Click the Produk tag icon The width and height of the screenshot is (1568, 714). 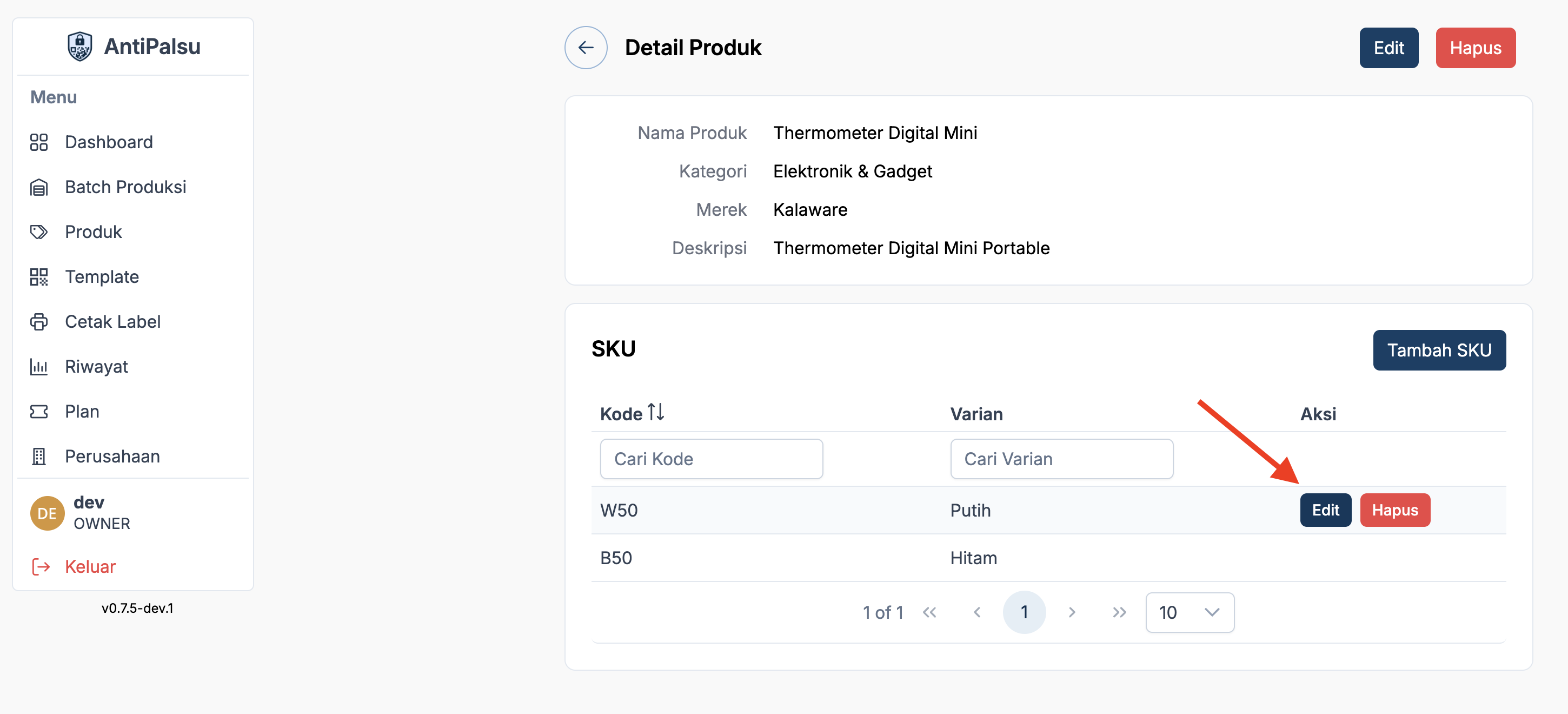coord(39,232)
